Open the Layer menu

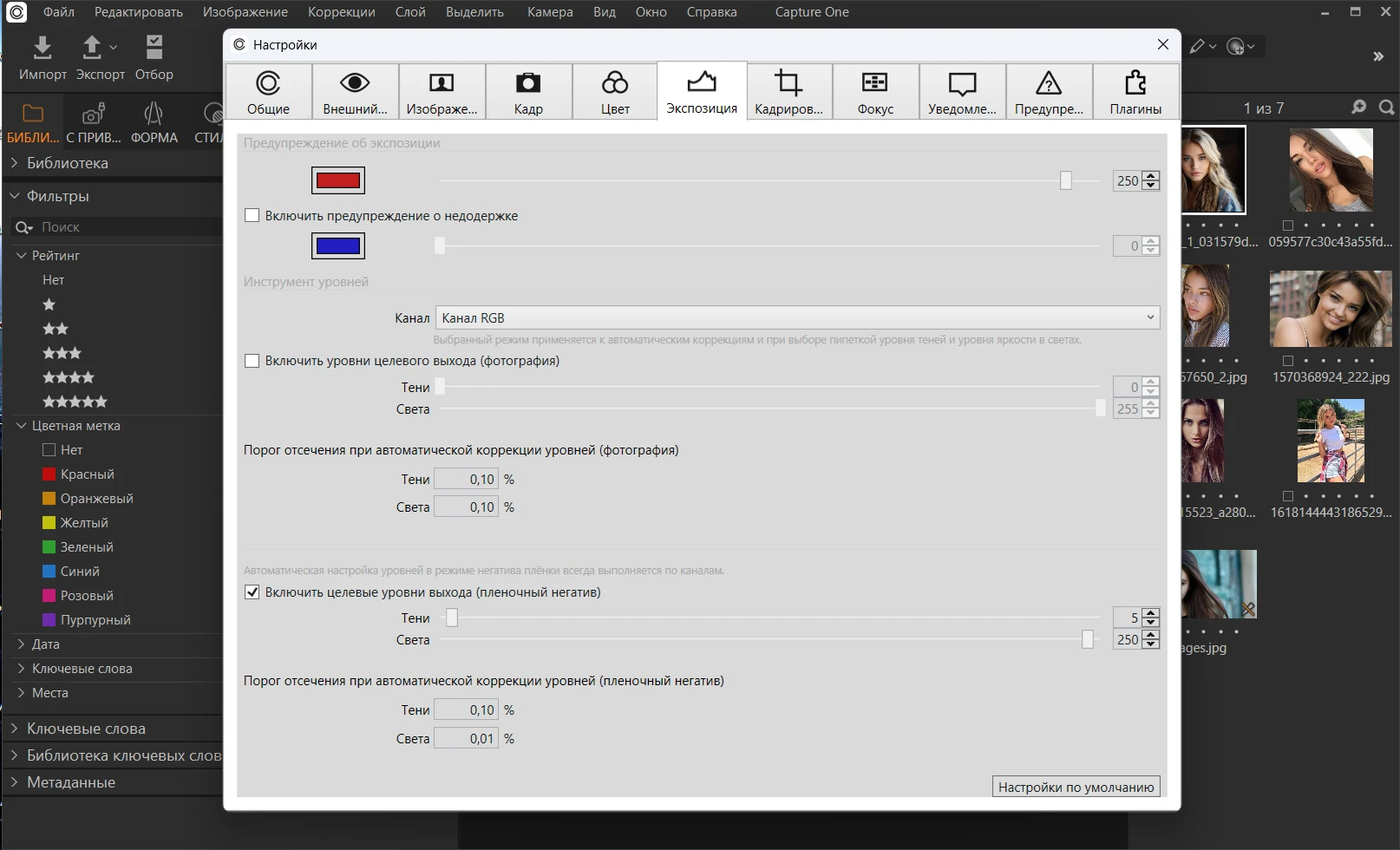click(x=409, y=12)
